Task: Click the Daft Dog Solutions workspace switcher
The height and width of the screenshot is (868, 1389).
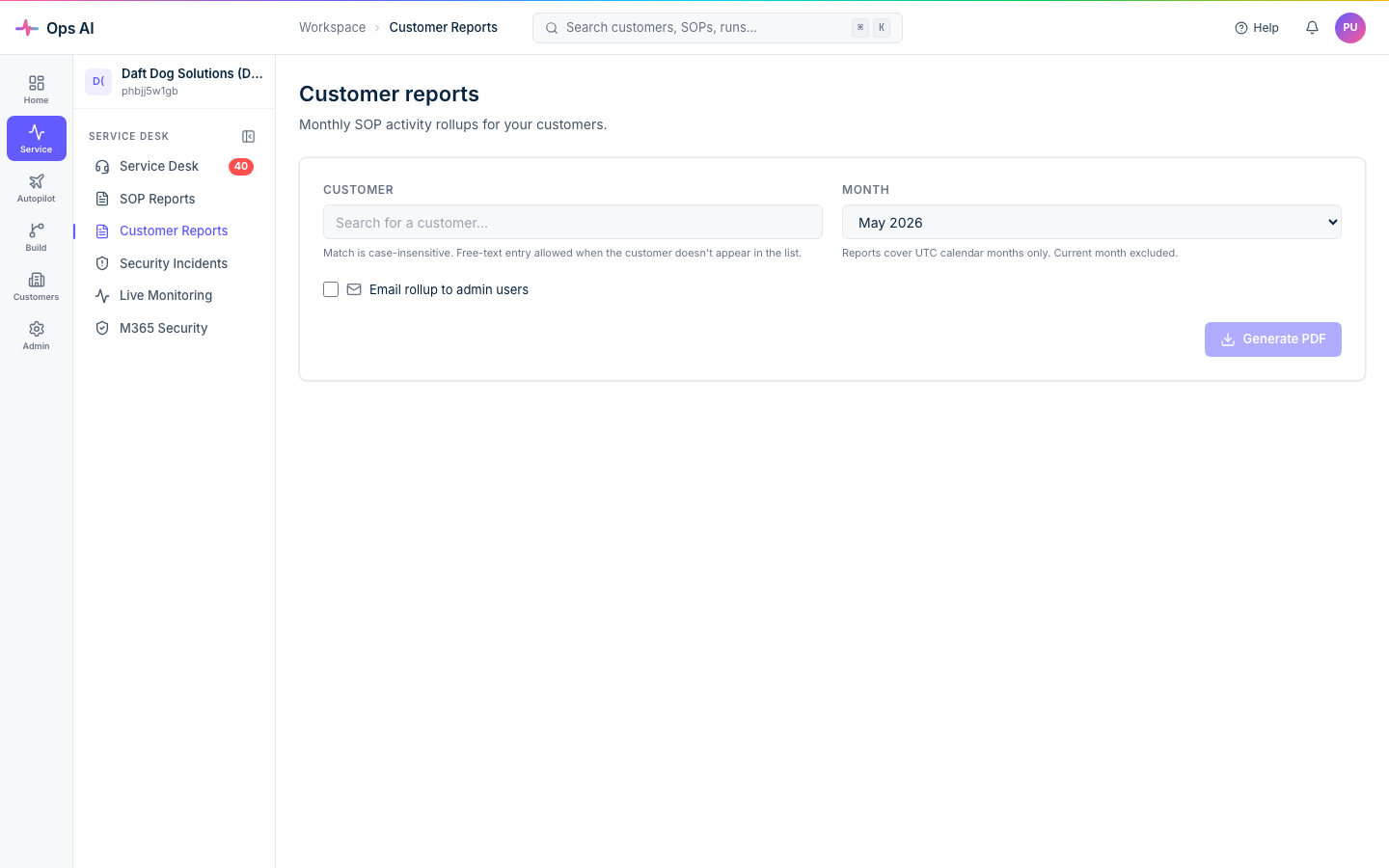Action: (x=175, y=81)
